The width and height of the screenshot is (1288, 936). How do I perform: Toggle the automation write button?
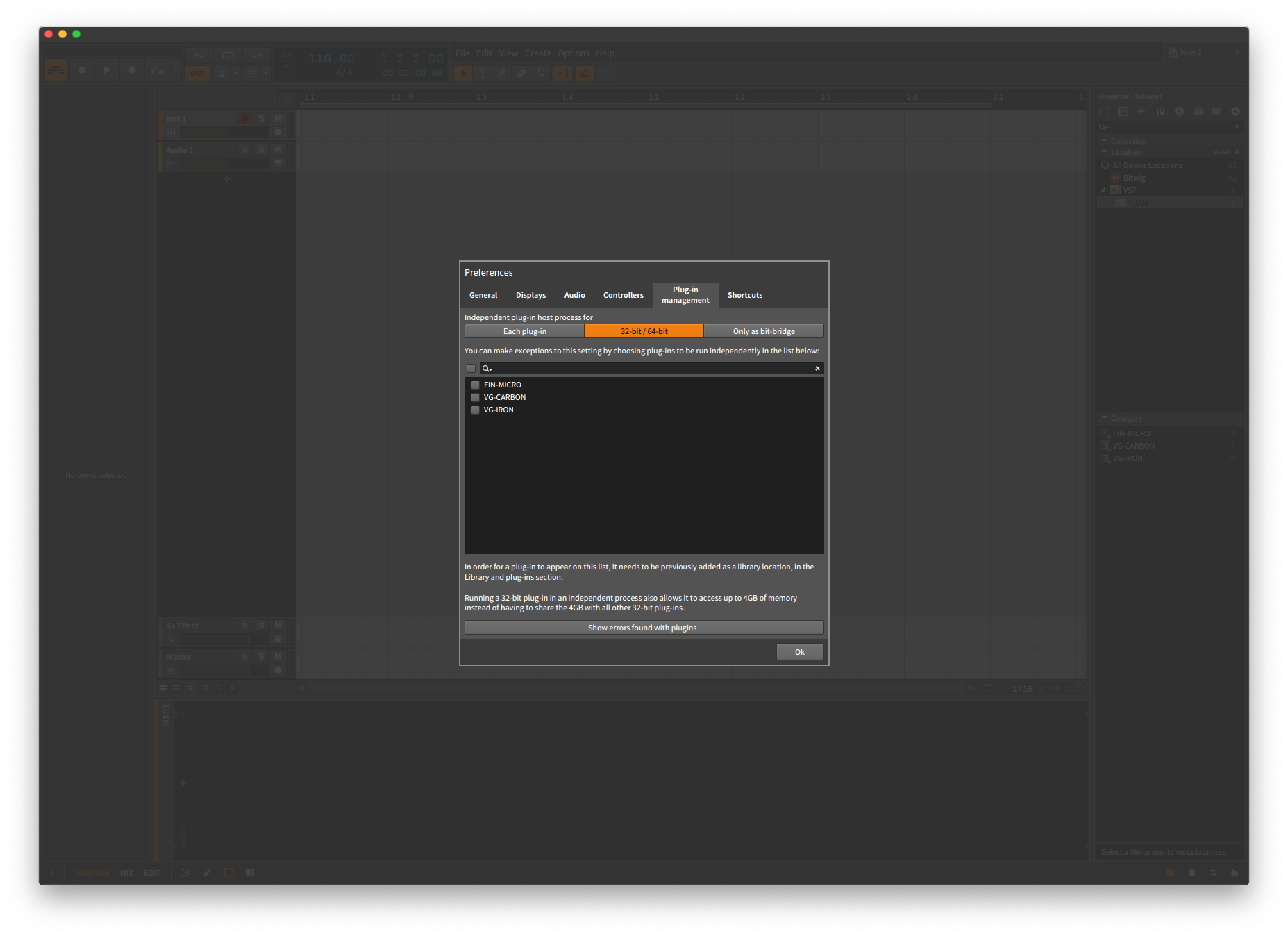(158, 70)
